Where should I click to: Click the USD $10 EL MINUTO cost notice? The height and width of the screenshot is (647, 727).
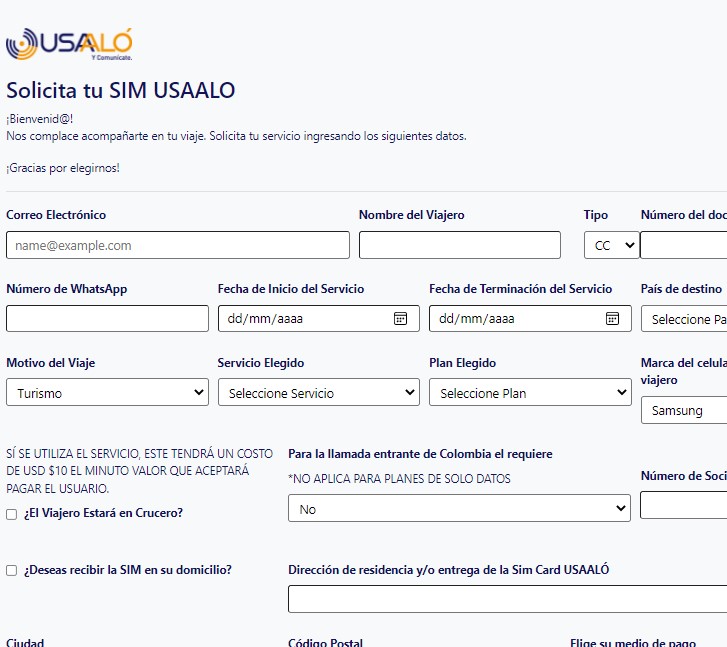(140, 471)
